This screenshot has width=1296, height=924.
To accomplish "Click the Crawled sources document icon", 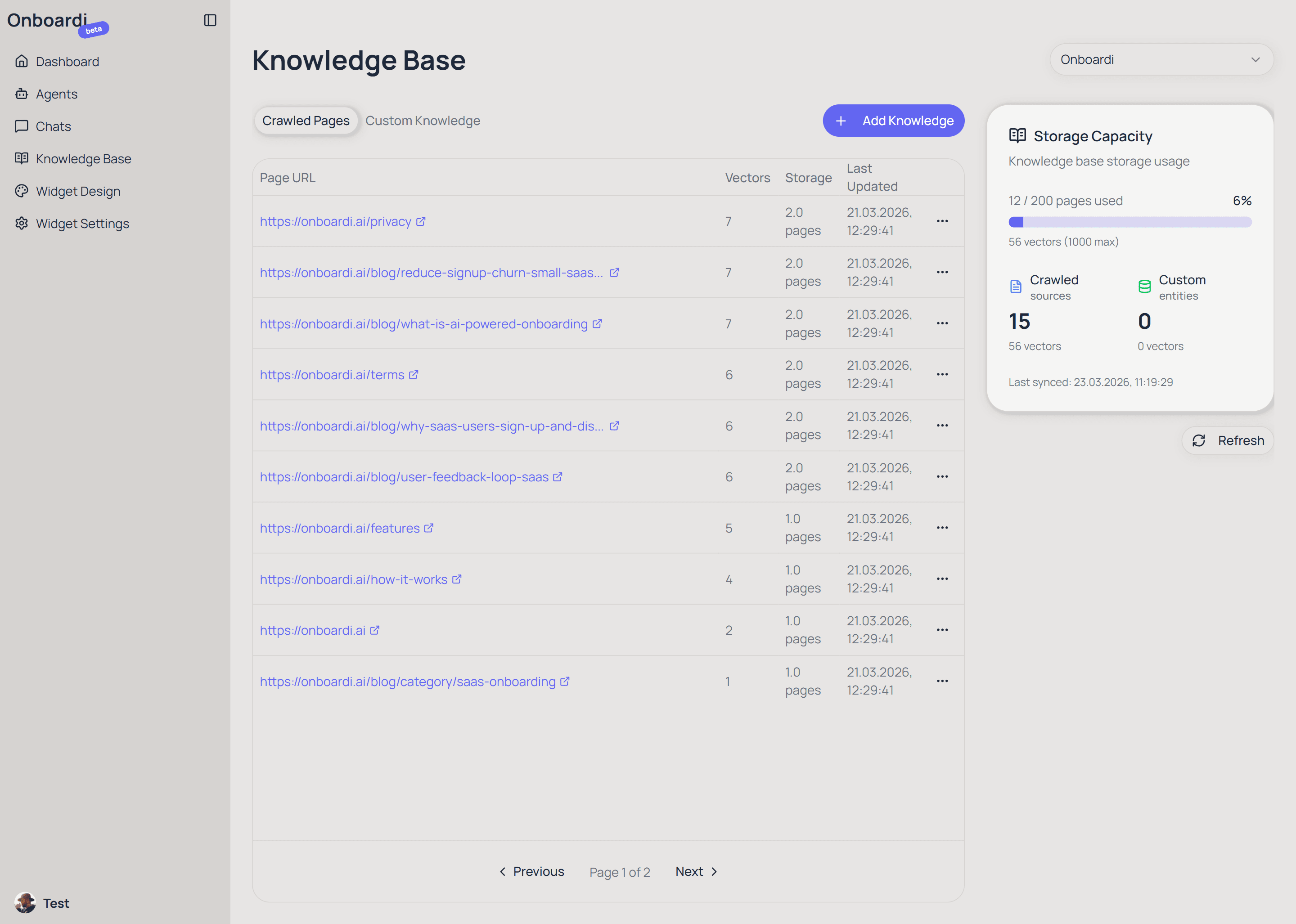I will (x=1016, y=286).
